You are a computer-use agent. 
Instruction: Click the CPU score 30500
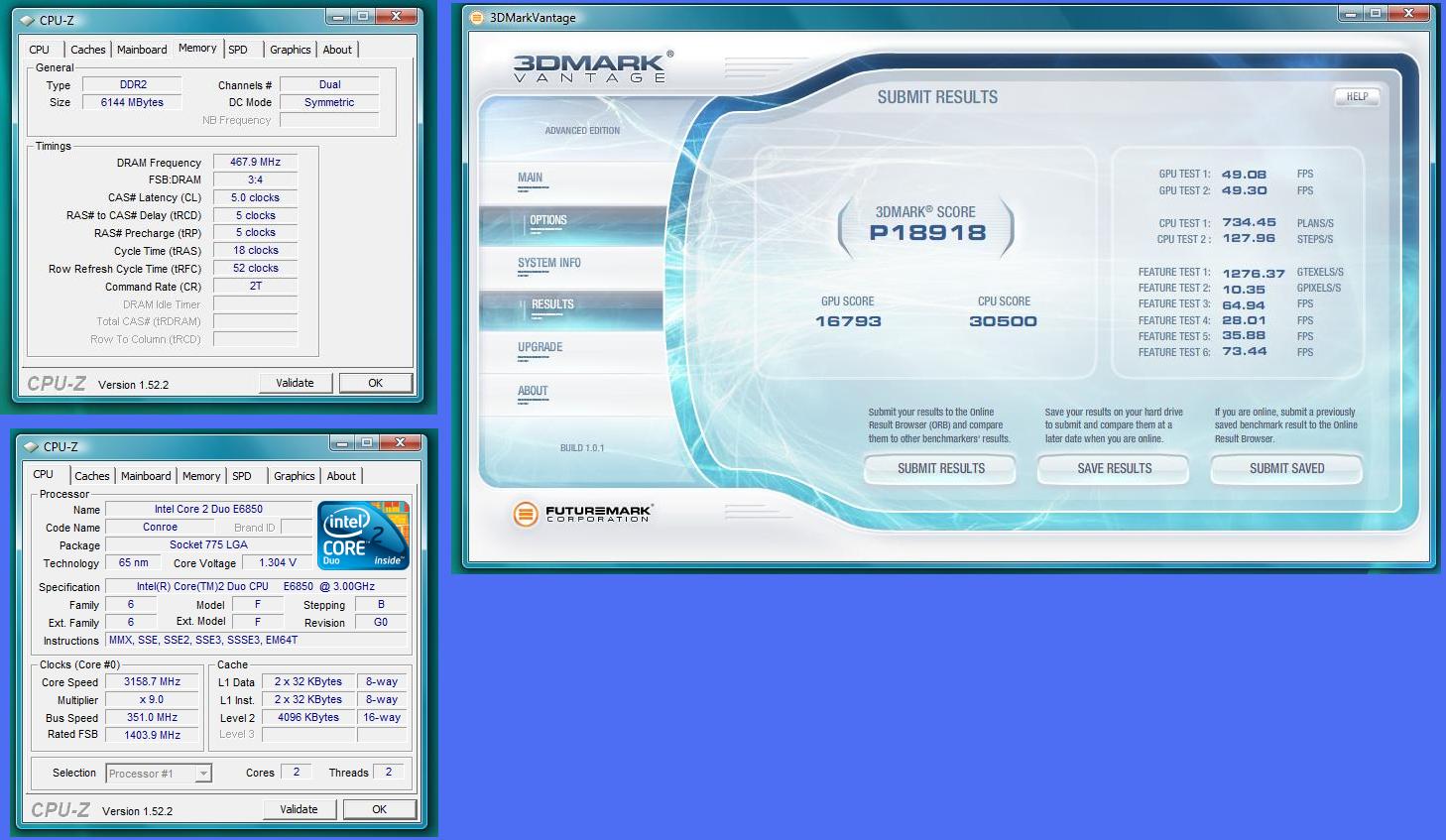pos(1003,321)
